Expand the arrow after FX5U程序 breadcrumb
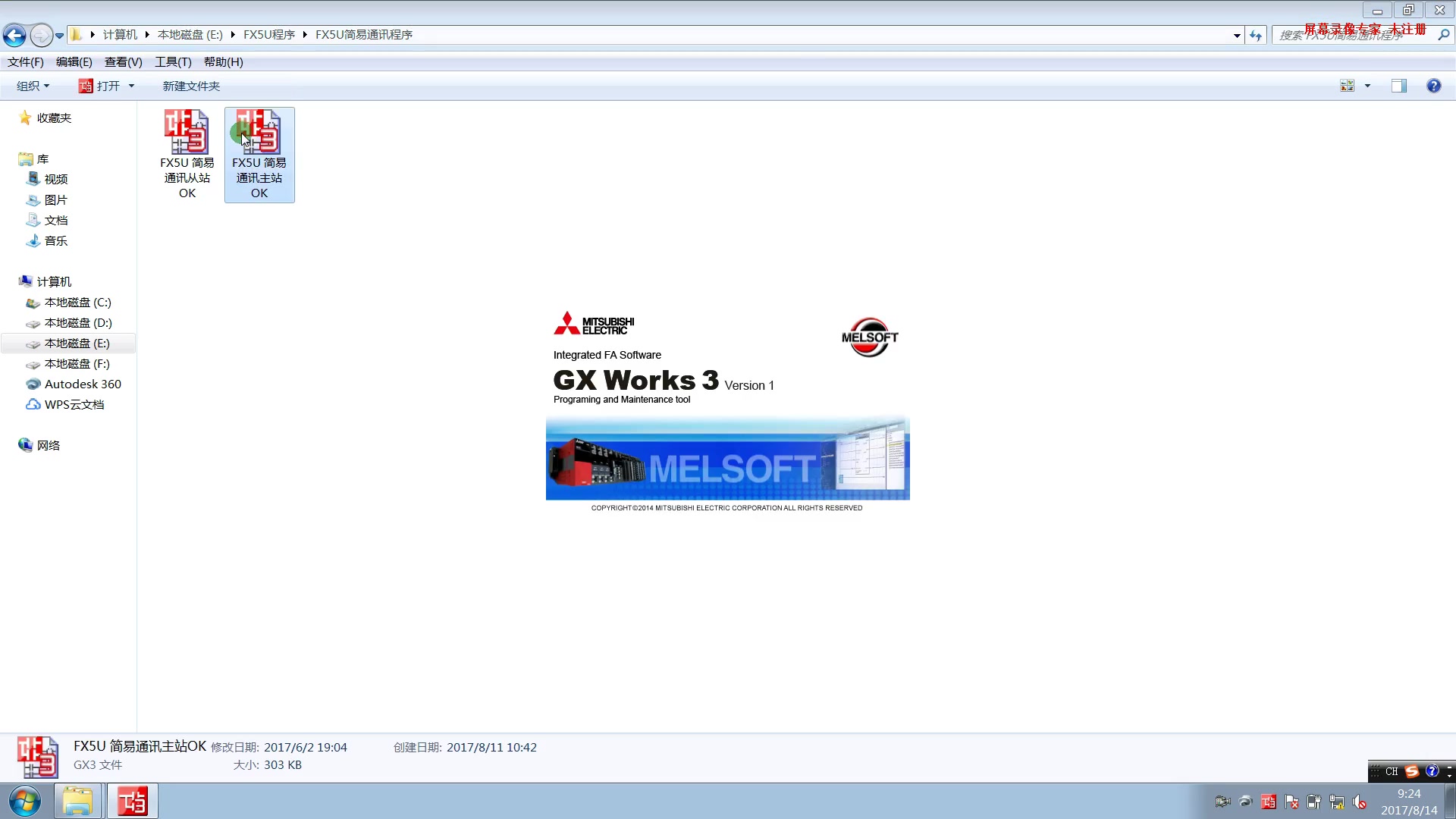 tap(305, 35)
